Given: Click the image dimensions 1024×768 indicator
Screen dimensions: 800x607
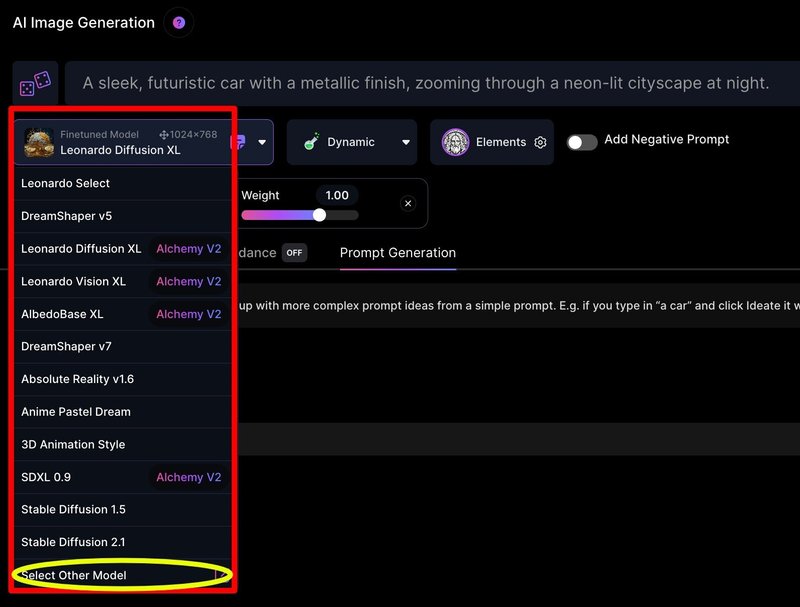Looking at the screenshot, I should tap(188, 135).
